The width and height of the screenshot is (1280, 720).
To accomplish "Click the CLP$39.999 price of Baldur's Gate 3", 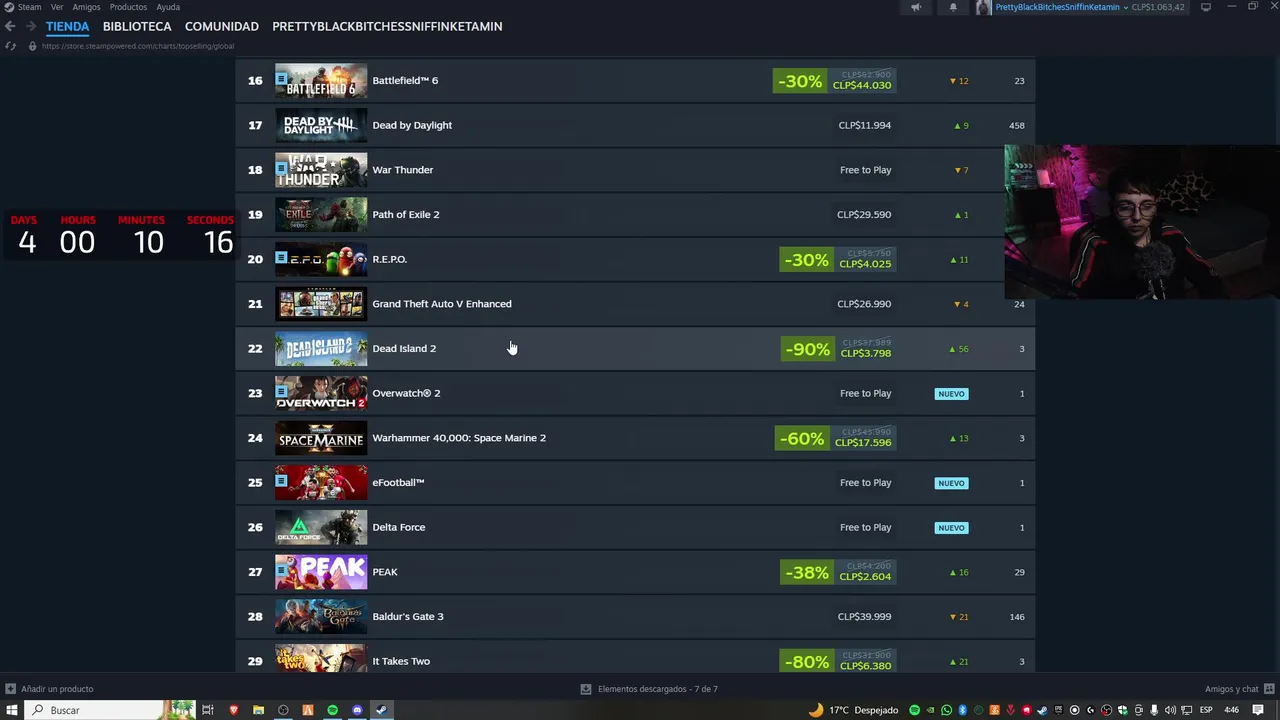I will [x=864, y=616].
